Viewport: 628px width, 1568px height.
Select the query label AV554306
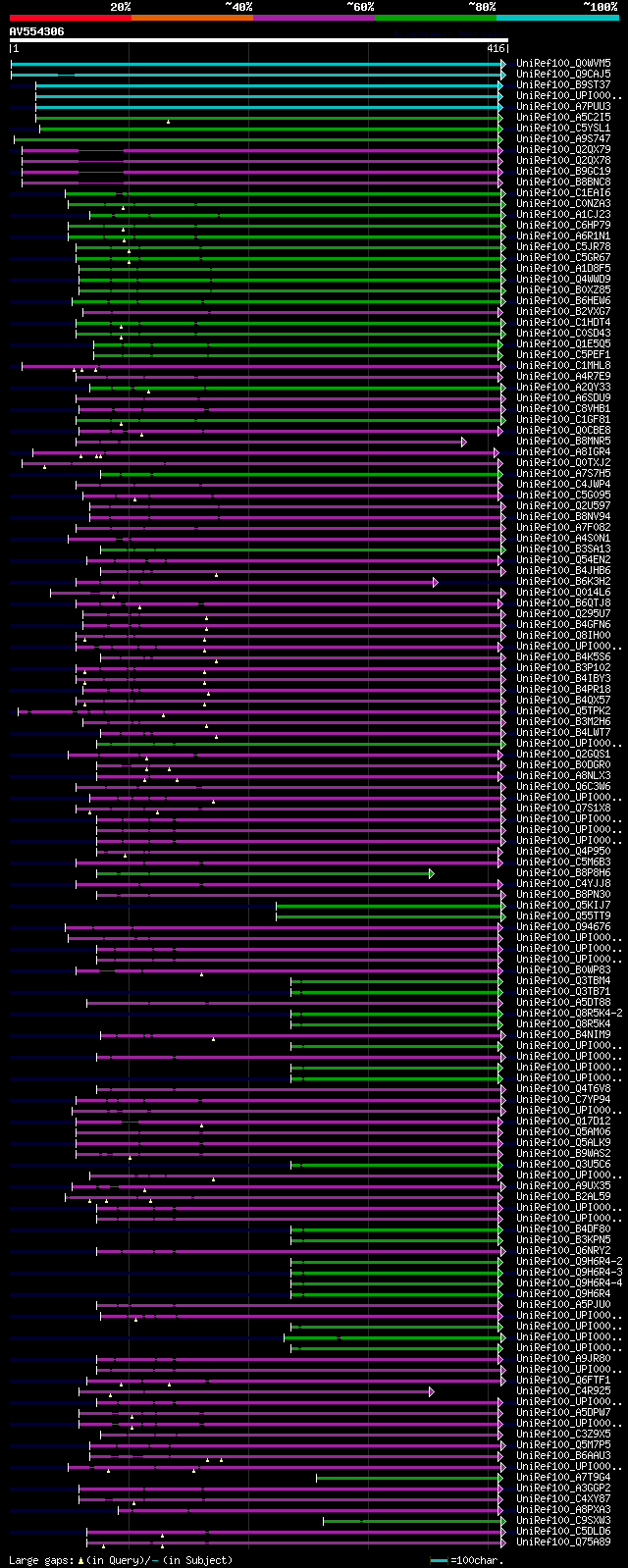[x=37, y=31]
